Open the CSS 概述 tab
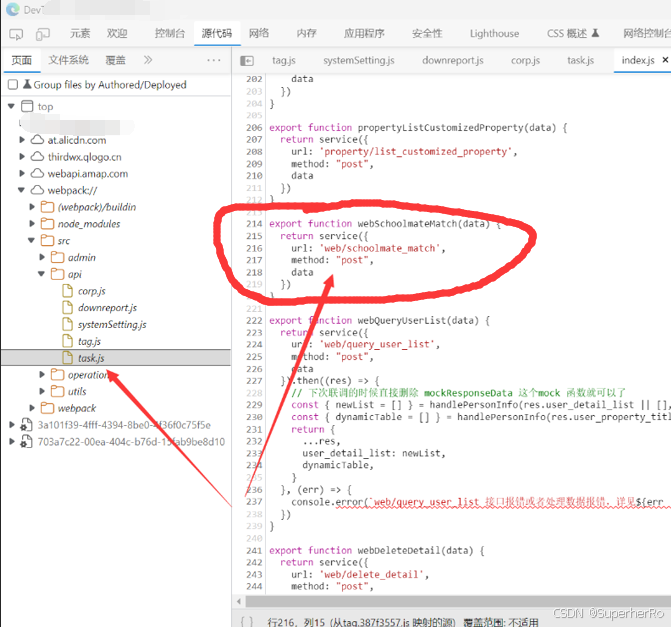Screen dimensions: 671x627 (x=573, y=33)
